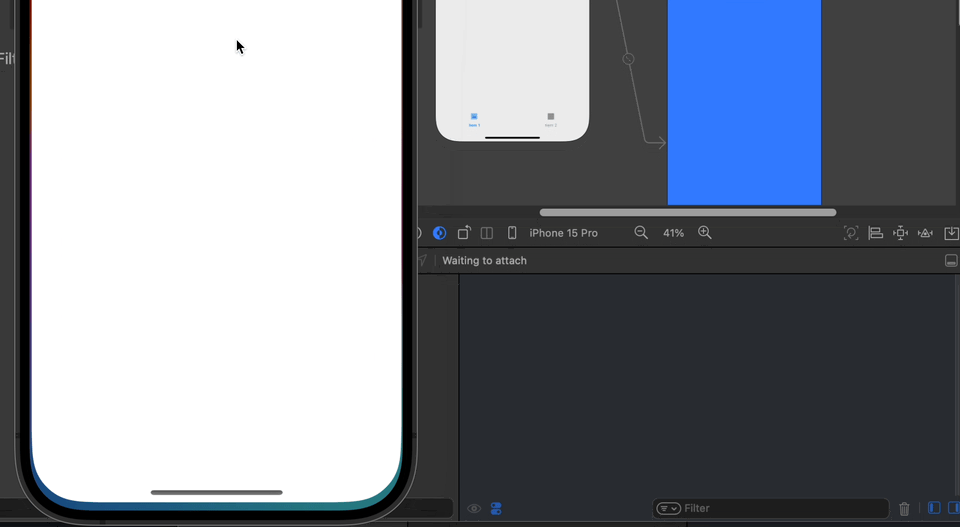Open the Add New Constraints icon
960x527 pixels.
pyautogui.click(x=900, y=233)
